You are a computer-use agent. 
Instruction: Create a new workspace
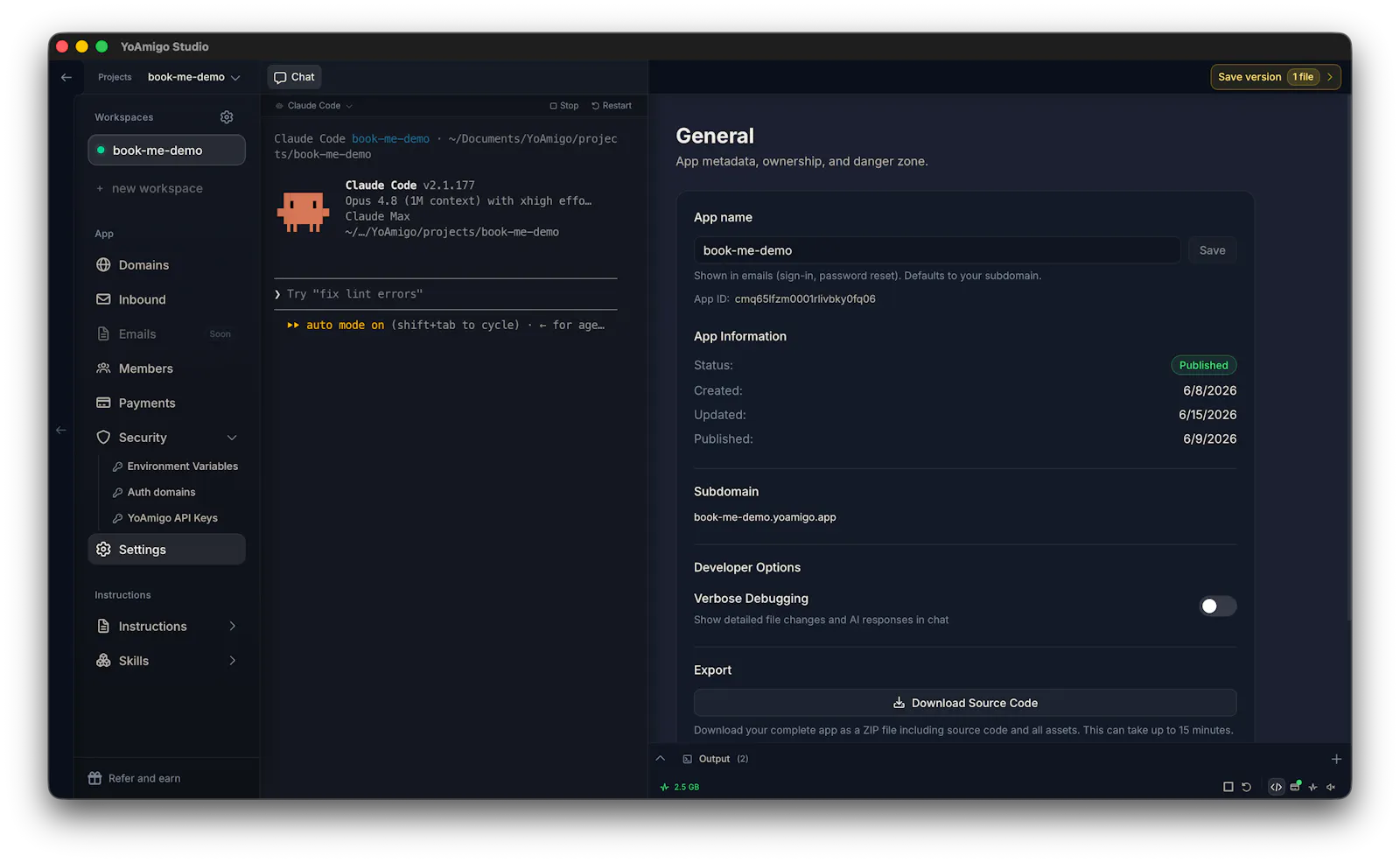coord(149,188)
